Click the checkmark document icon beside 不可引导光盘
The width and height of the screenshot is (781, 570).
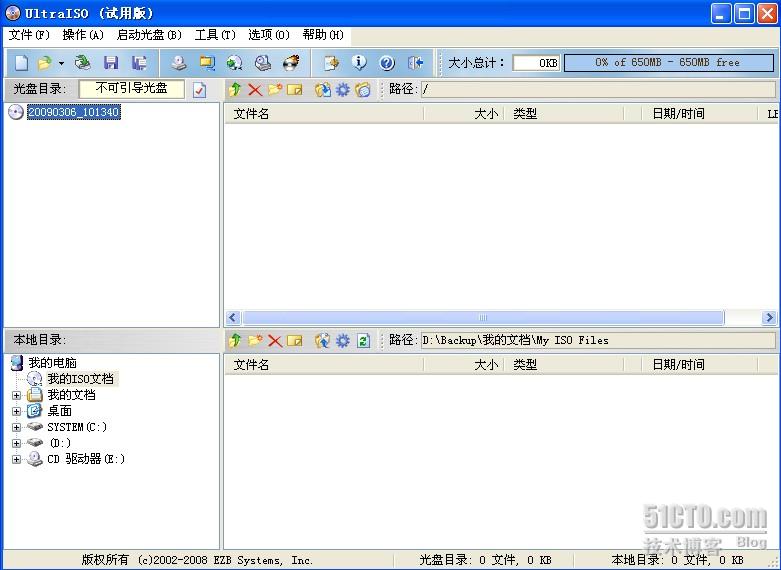pyautogui.click(x=199, y=90)
